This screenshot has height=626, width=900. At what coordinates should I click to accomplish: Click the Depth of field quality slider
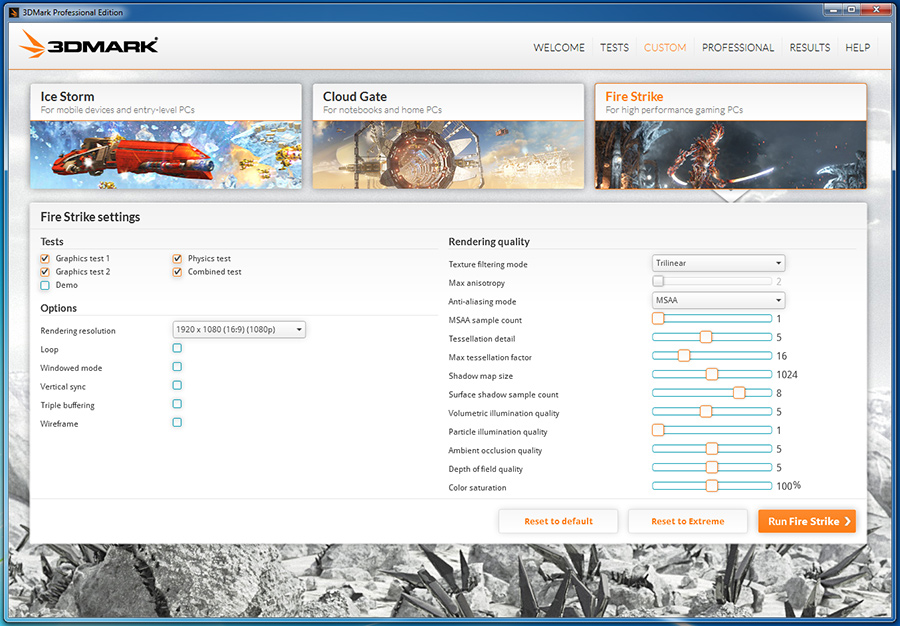tap(712, 467)
